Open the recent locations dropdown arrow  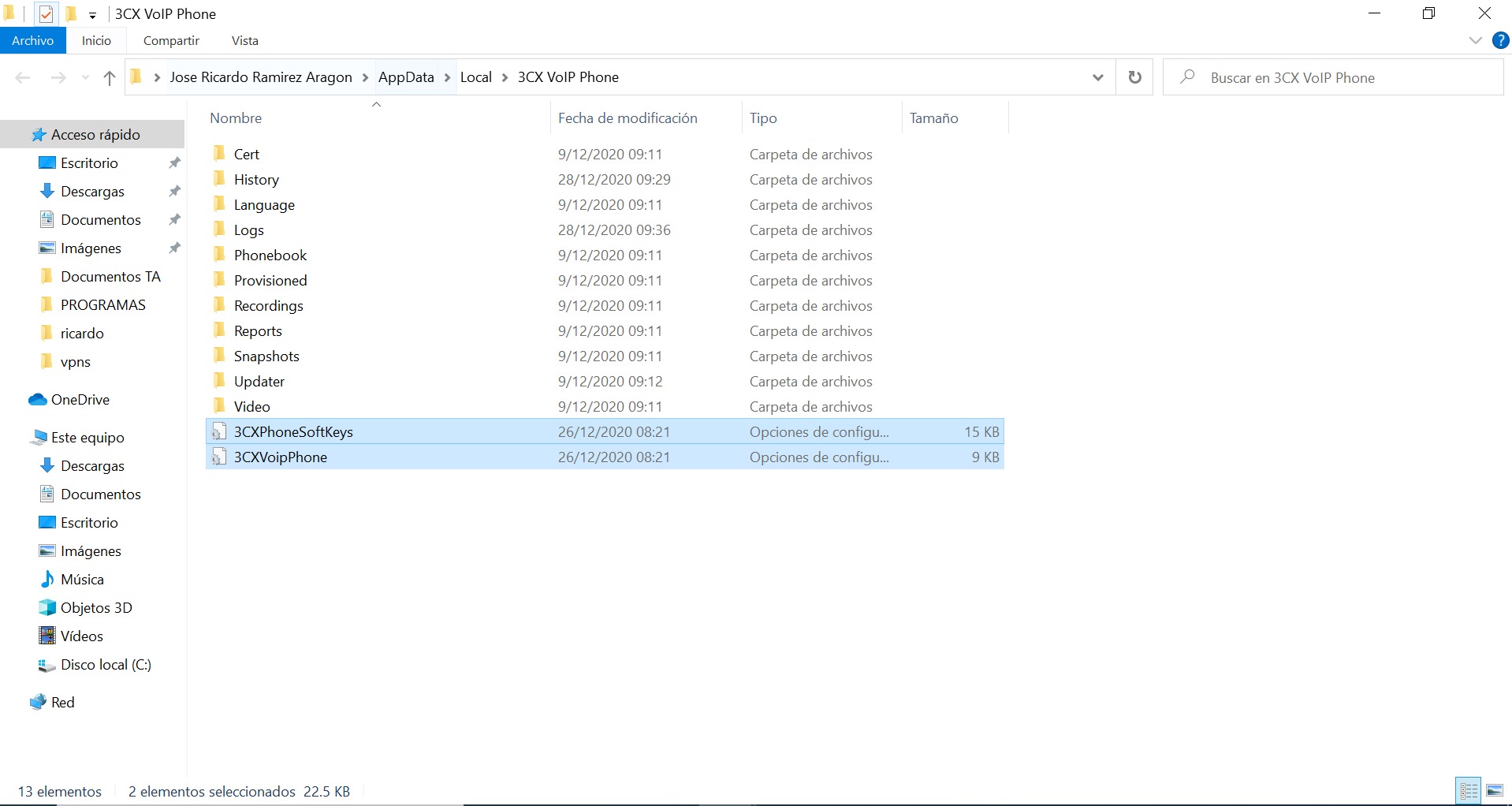point(85,77)
